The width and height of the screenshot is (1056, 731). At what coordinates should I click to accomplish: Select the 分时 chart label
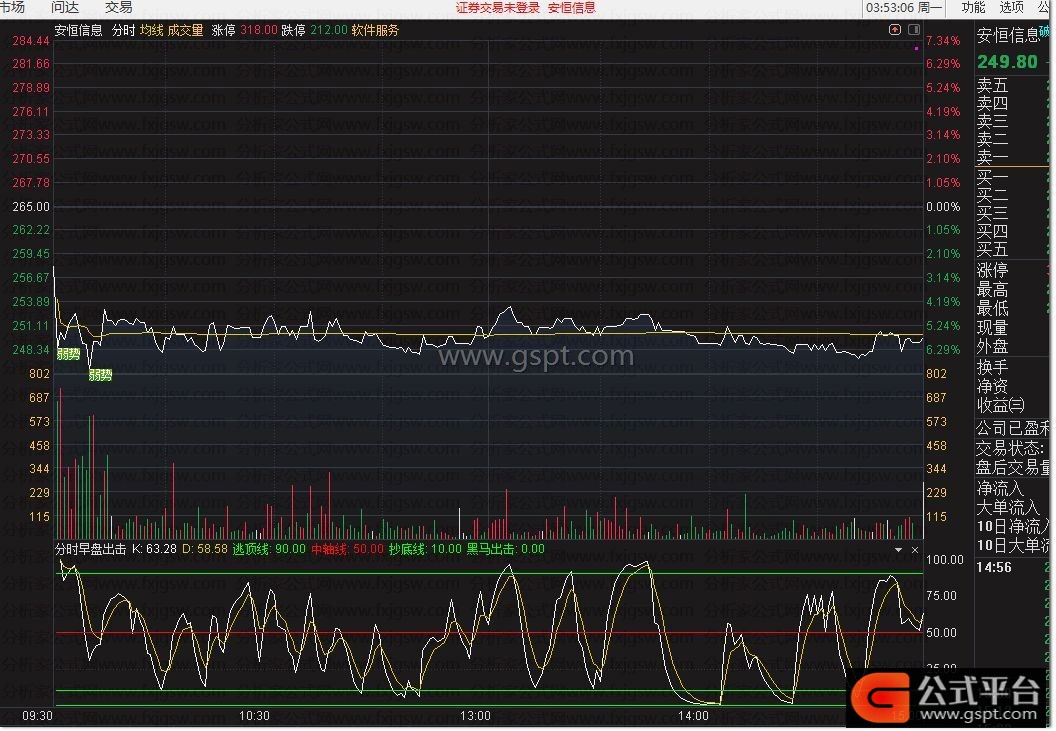click(123, 30)
